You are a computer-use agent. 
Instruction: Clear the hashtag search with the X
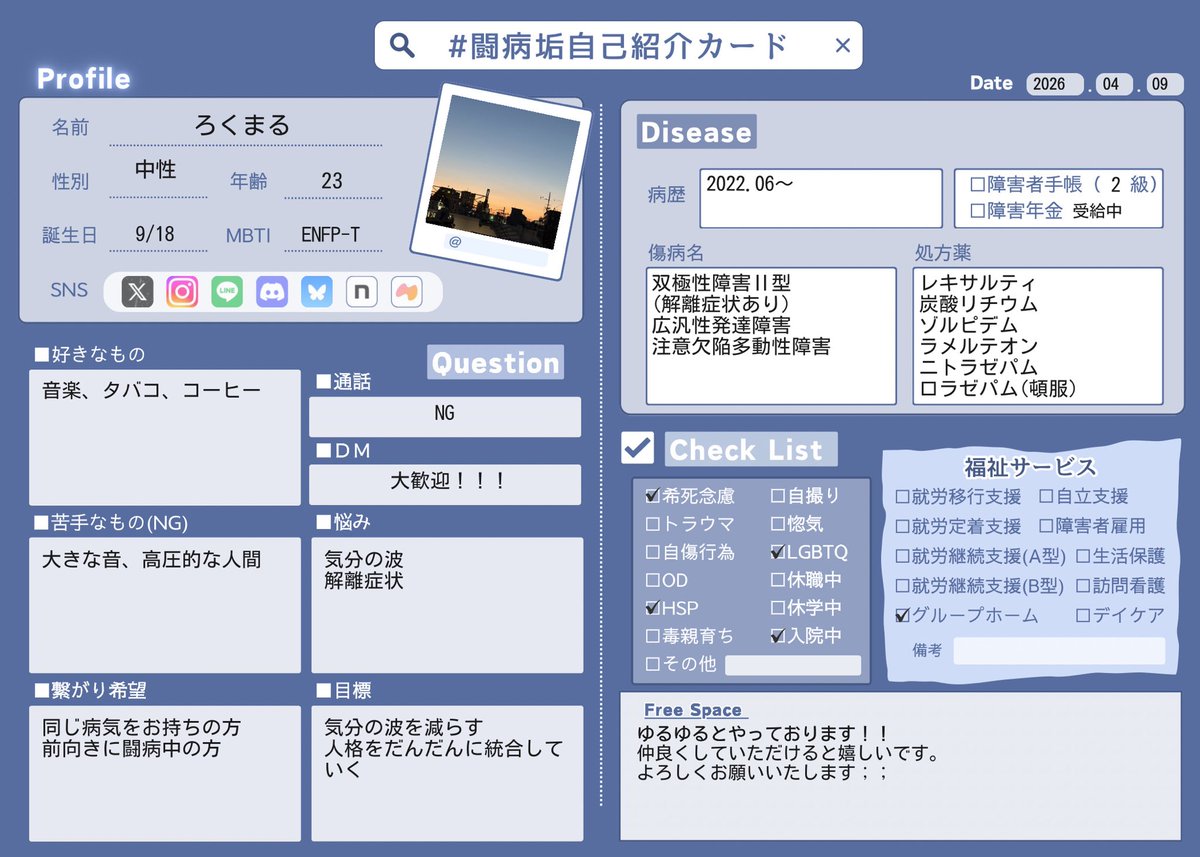click(x=842, y=45)
